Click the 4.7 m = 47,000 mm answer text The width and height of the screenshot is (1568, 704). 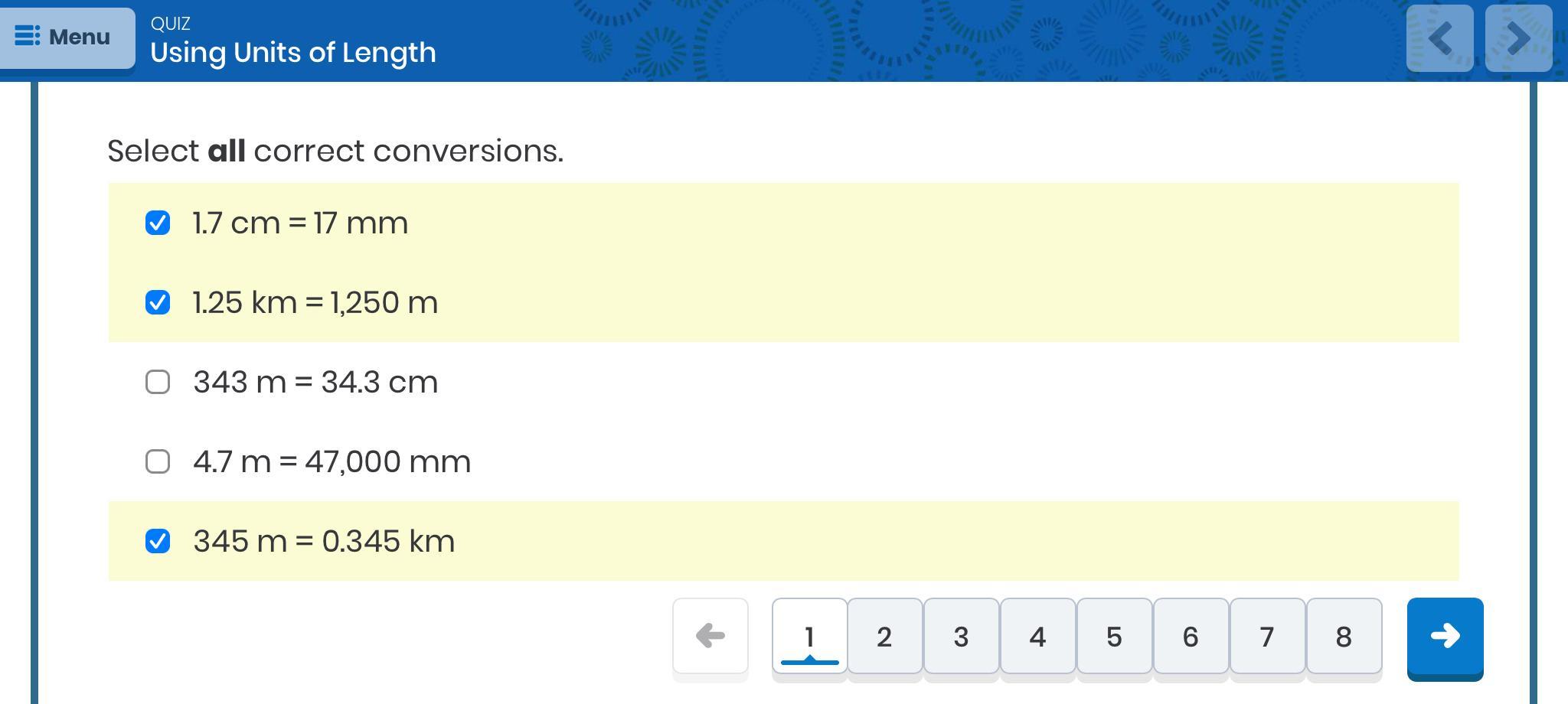(332, 461)
